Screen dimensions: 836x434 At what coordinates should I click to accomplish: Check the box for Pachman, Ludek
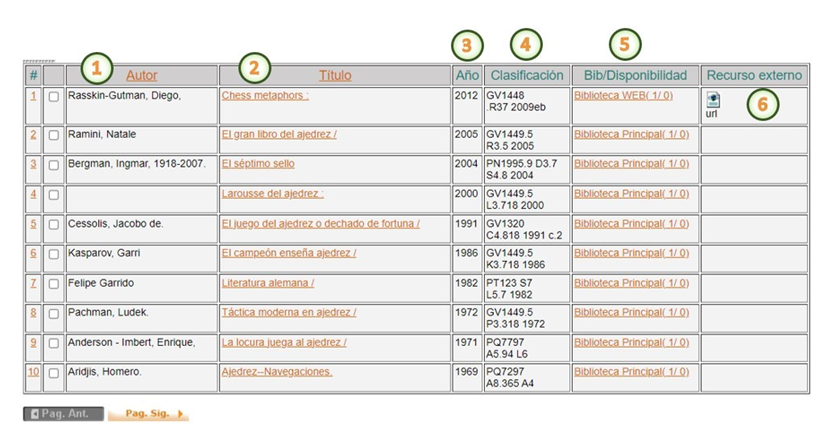click(53, 314)
